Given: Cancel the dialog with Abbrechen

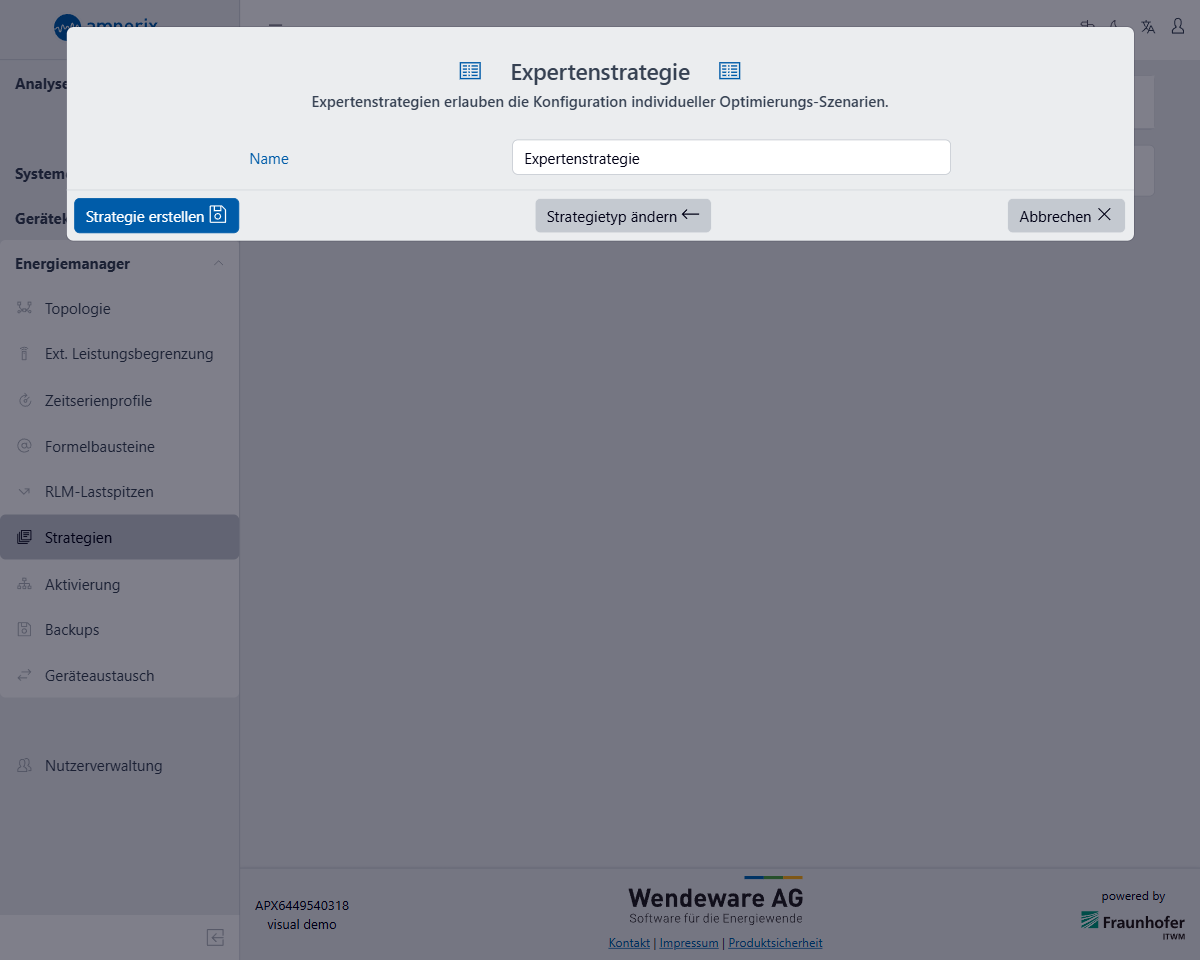Looking at the screenshot, I should coord(1065,216).
